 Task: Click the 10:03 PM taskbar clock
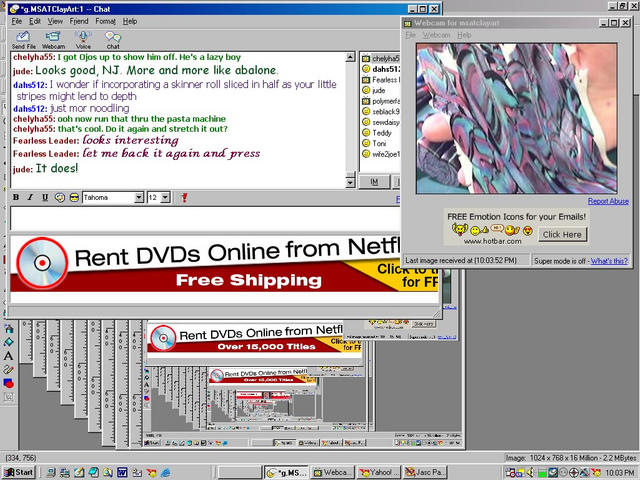pyautogui.click(x=619, y=473)
